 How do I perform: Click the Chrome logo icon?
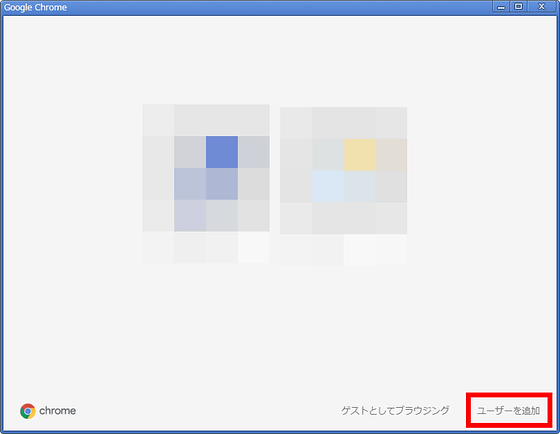[x=28, y=411]
